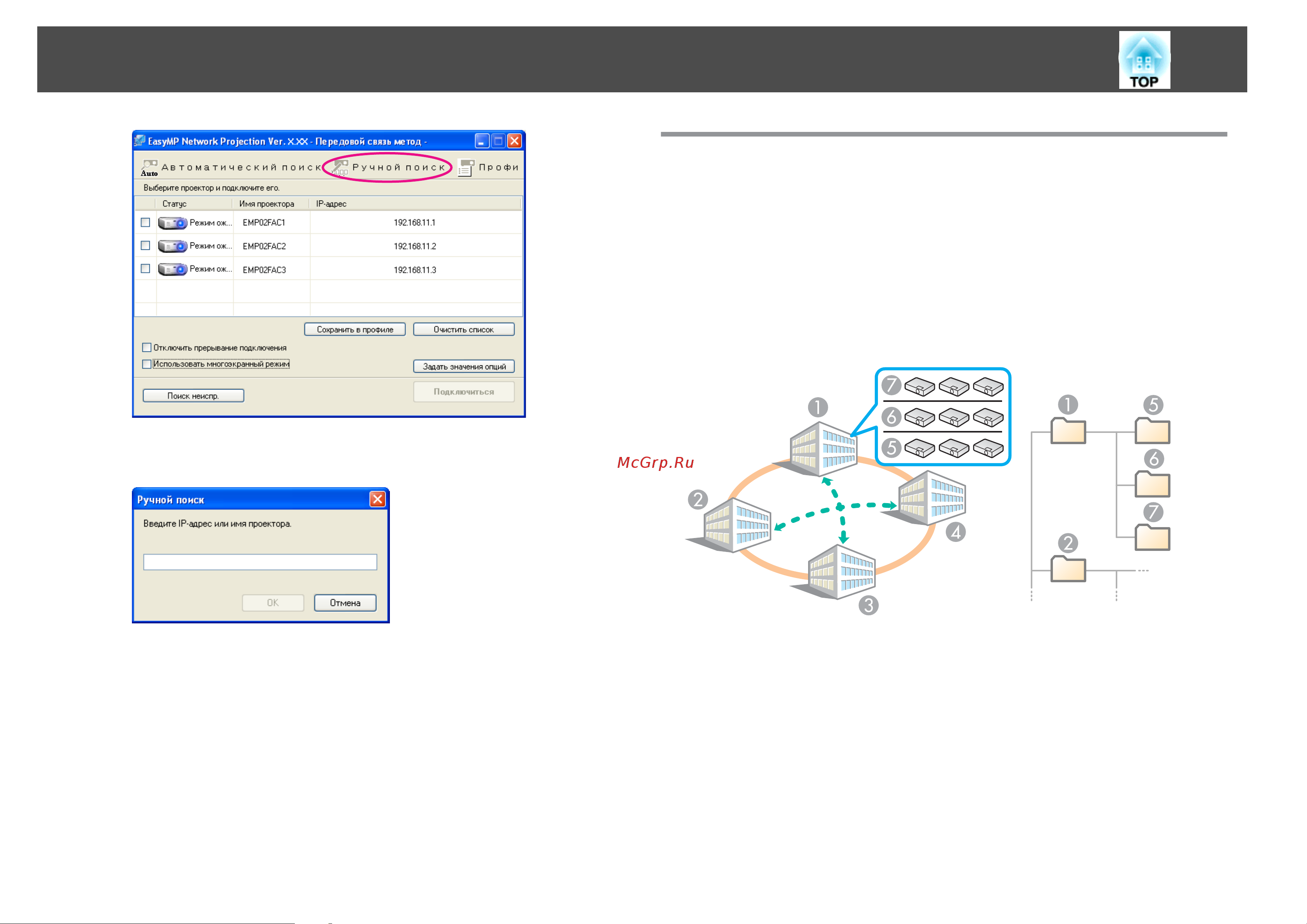This screenshot has width=1307, height=924.
Task: Click projector icon in EMP02FAC2 row
Action: pyautogui.click(x=173, y=246)
